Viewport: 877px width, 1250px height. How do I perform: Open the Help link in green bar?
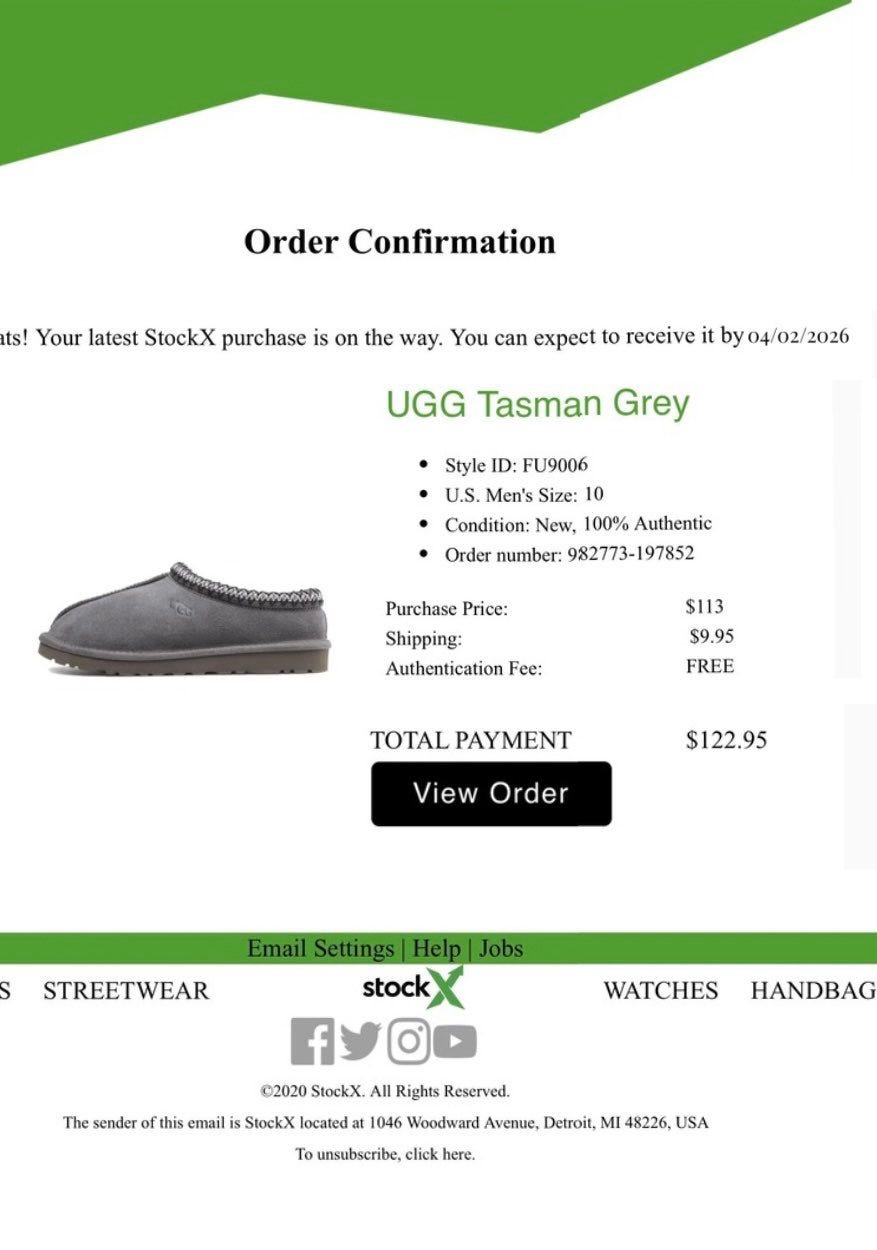[436, 948]
